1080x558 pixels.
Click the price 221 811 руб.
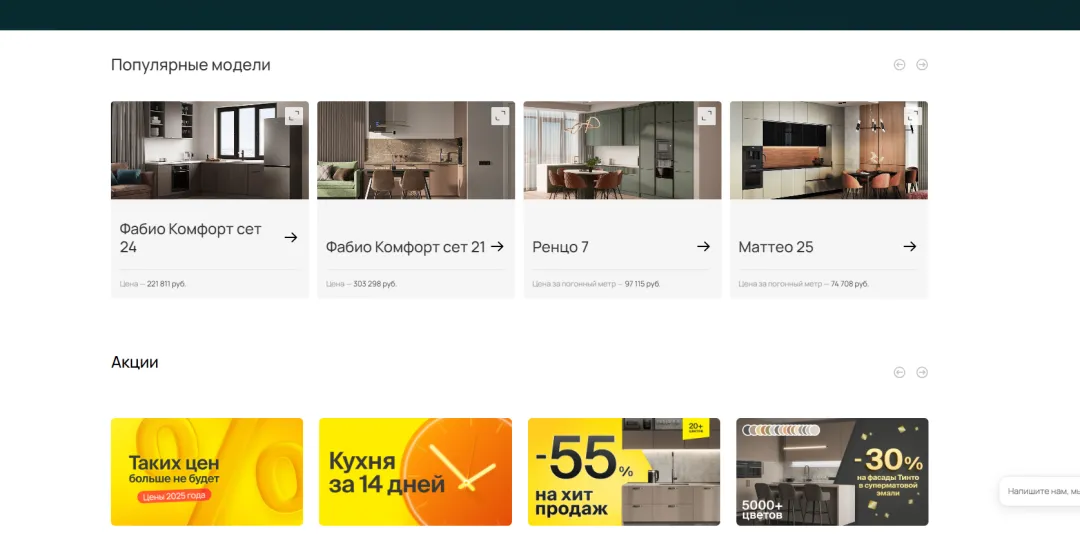click(x=167, y=284)
